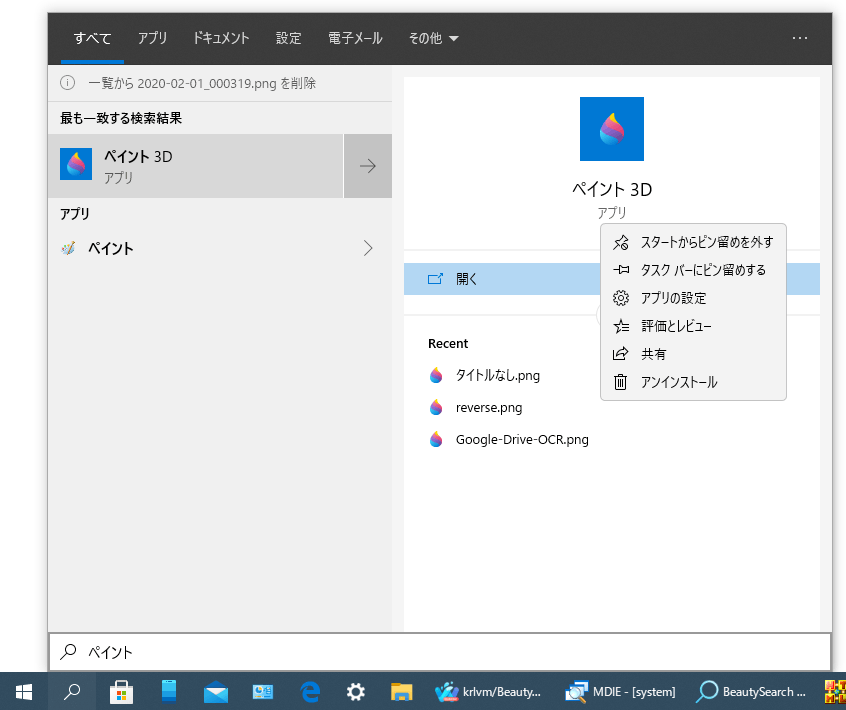Open the three-dot options menu
Screen dimensions: 846x710
800,38
